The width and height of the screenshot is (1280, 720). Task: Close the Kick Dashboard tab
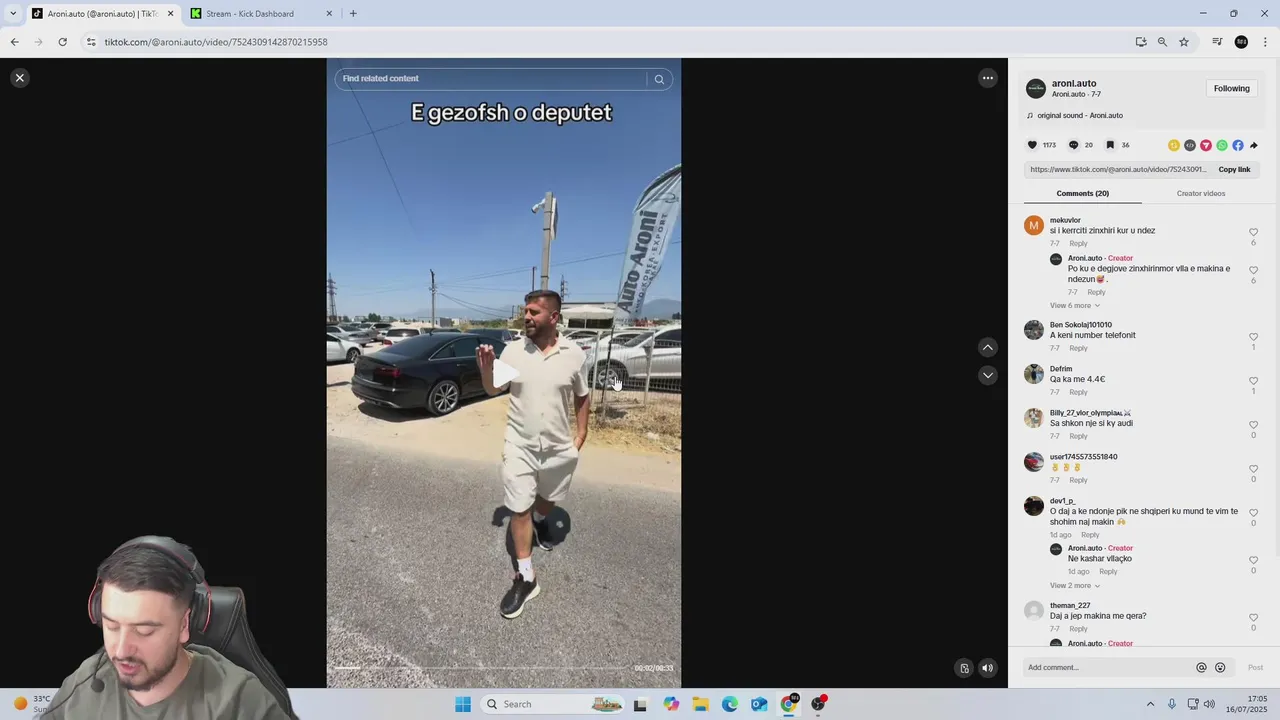[x=329, y=14]
